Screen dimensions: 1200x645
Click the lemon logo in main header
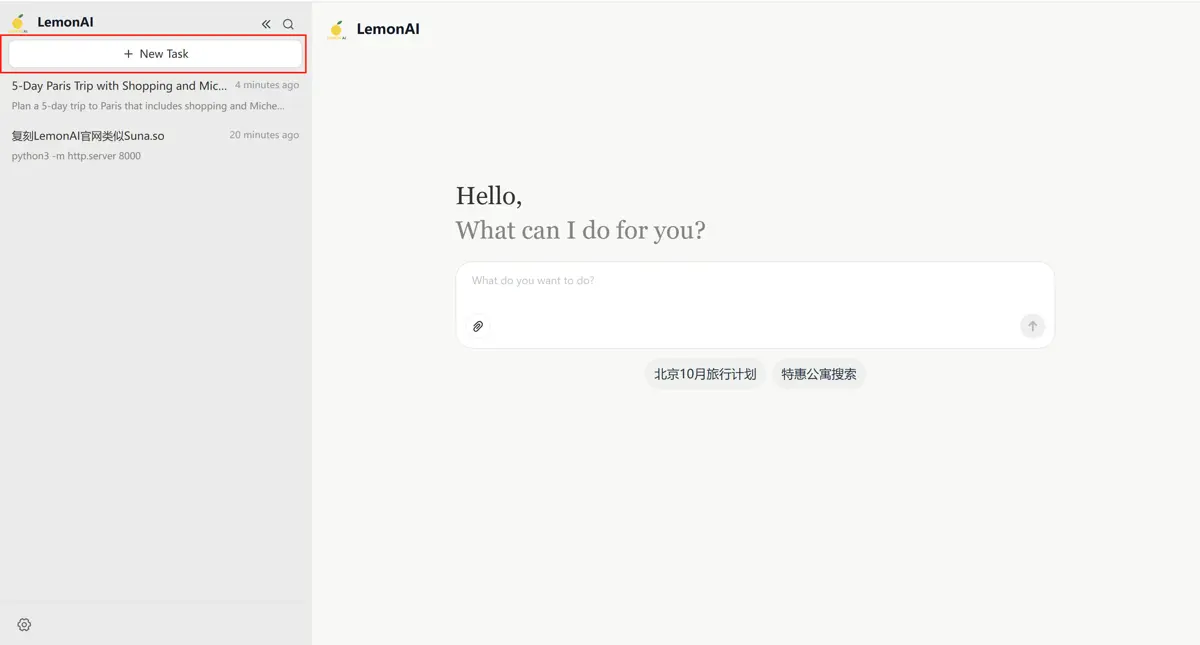(337, 30)
